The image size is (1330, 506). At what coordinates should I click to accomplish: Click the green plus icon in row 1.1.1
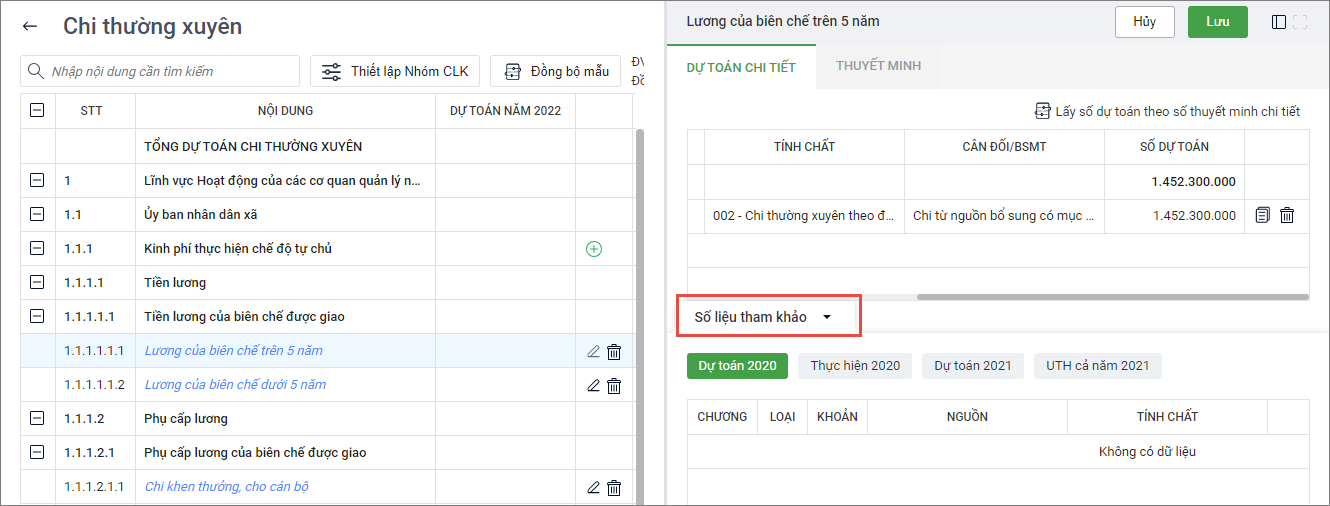[x=594, y=249]
